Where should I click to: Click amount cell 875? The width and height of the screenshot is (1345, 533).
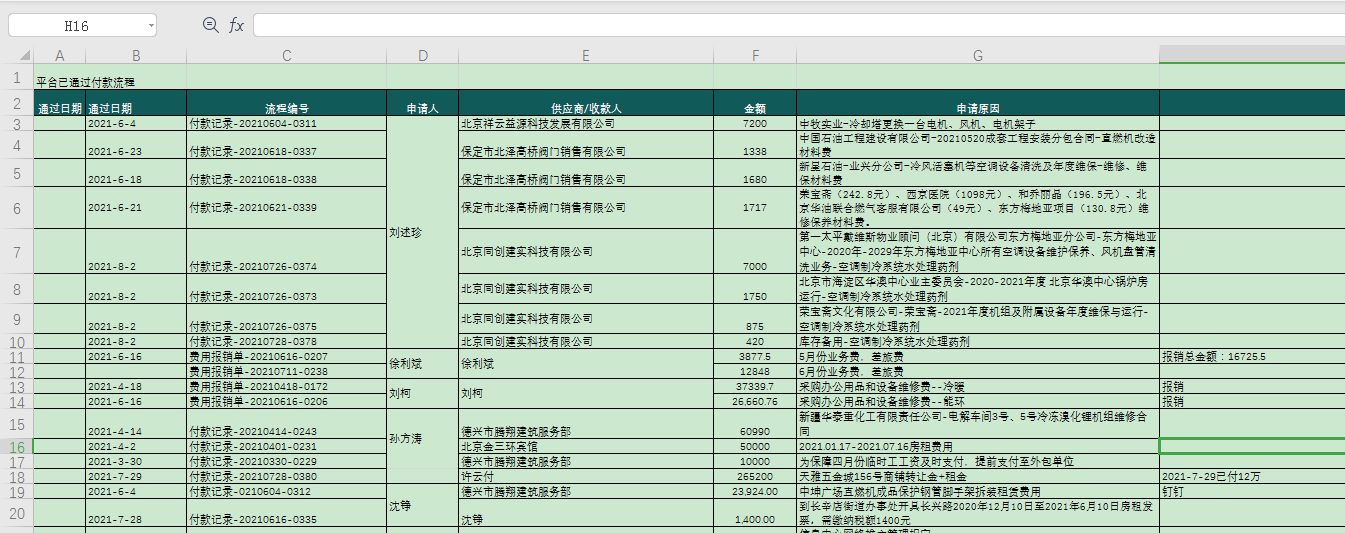point(755,320)
